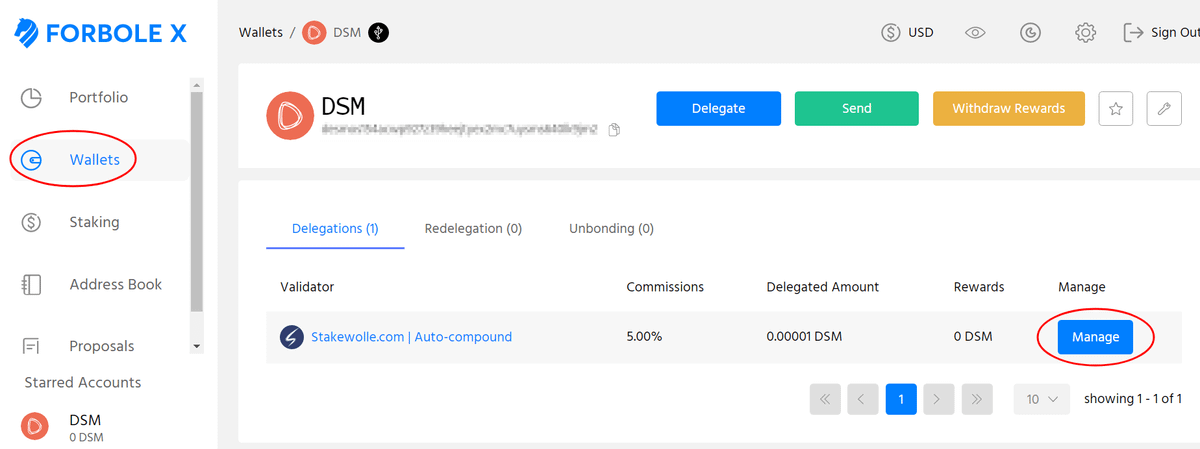Click the blue Delegate button
The width and height of the screenshot is (1200, 449).
tap(717, 109)
